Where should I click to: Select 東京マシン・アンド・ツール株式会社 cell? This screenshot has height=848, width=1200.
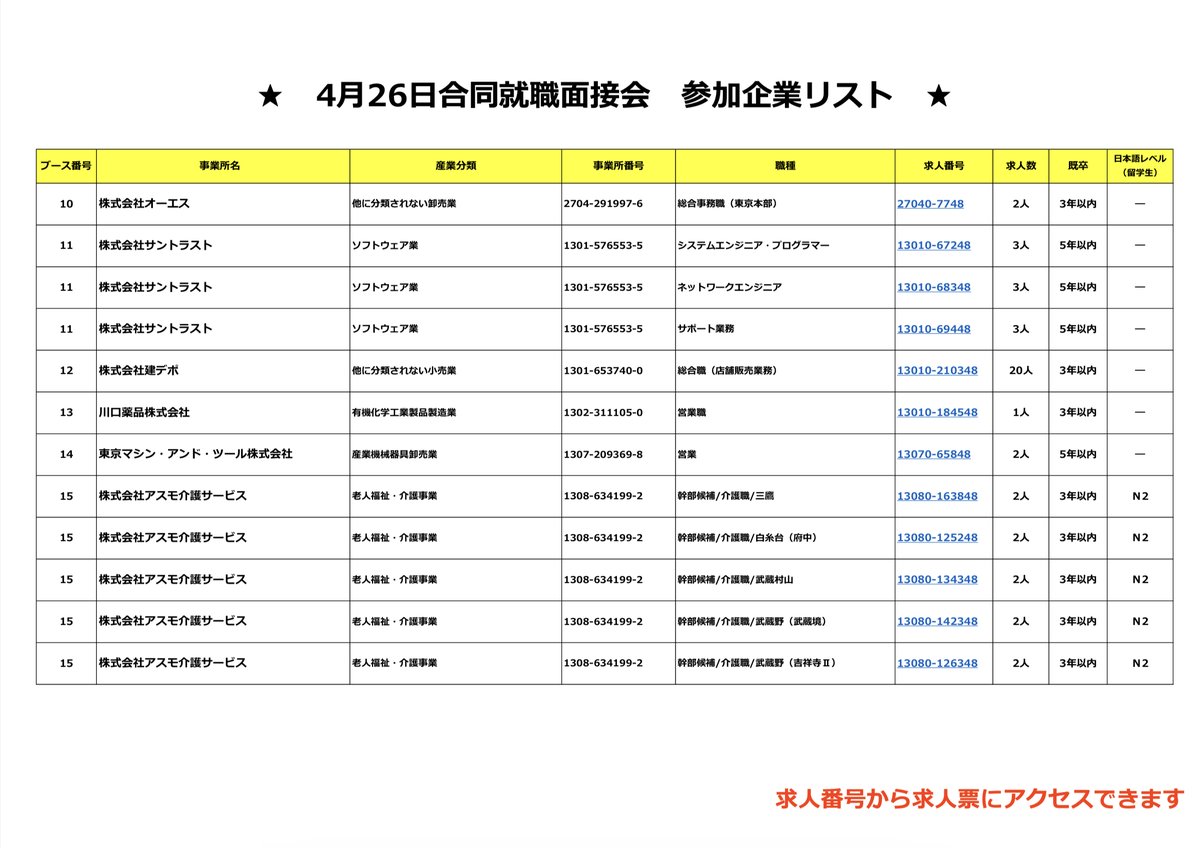point(223,455)
